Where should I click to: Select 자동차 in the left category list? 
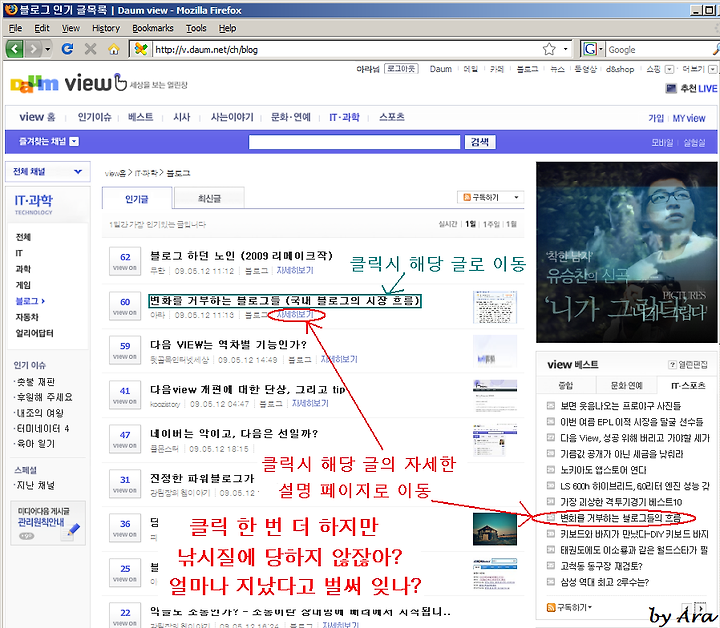[27, 317]
